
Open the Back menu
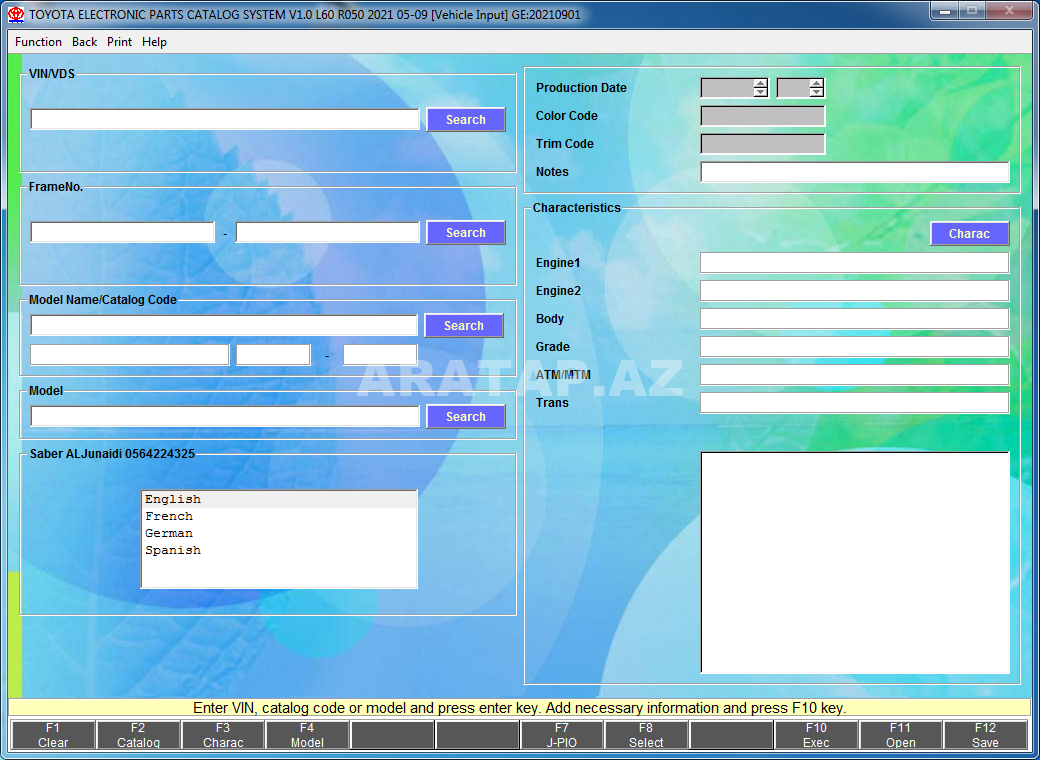pyautogui.click(x=84, y=42)
